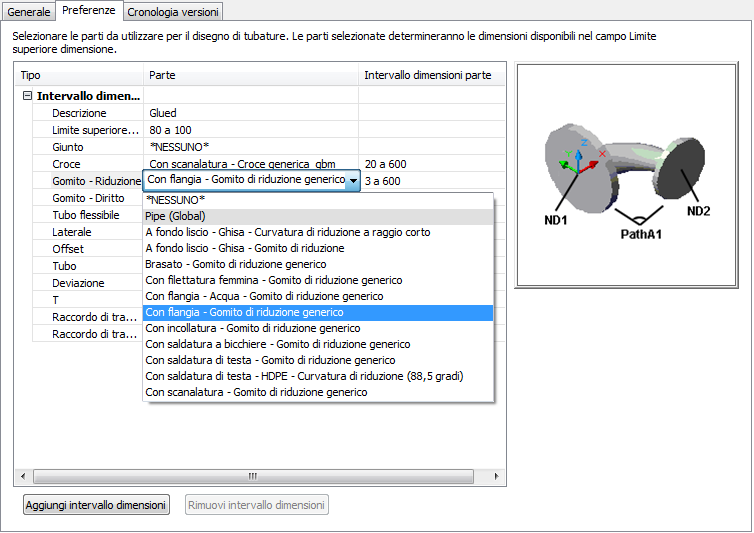The height and width of the screenshot is (533, 754).
Task: Select A fondo liscio - Ghisa - Gomito di riduzione
Action: [318, 248]
